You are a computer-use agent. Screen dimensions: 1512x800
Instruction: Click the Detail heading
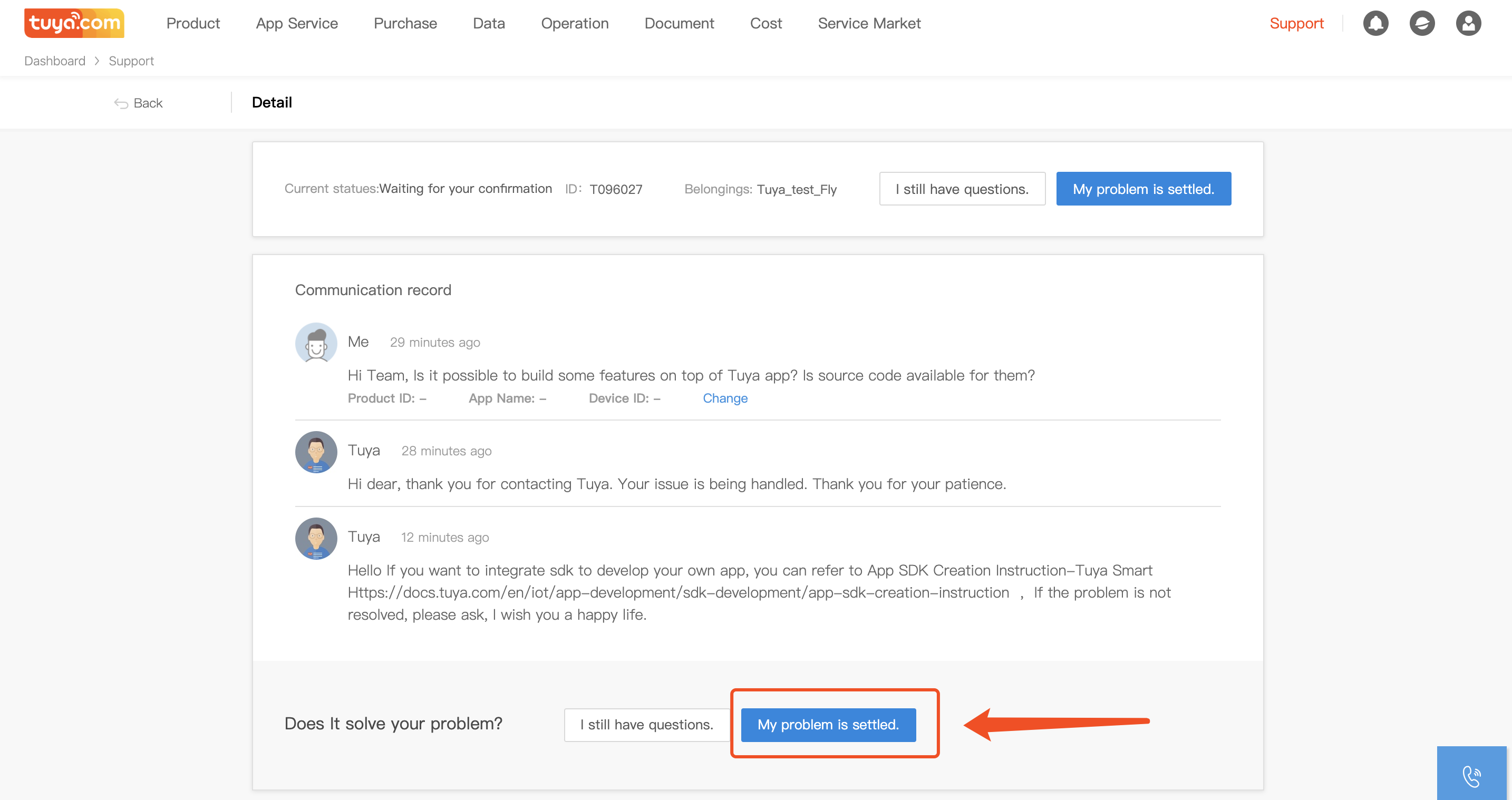(x=272, y=103)
